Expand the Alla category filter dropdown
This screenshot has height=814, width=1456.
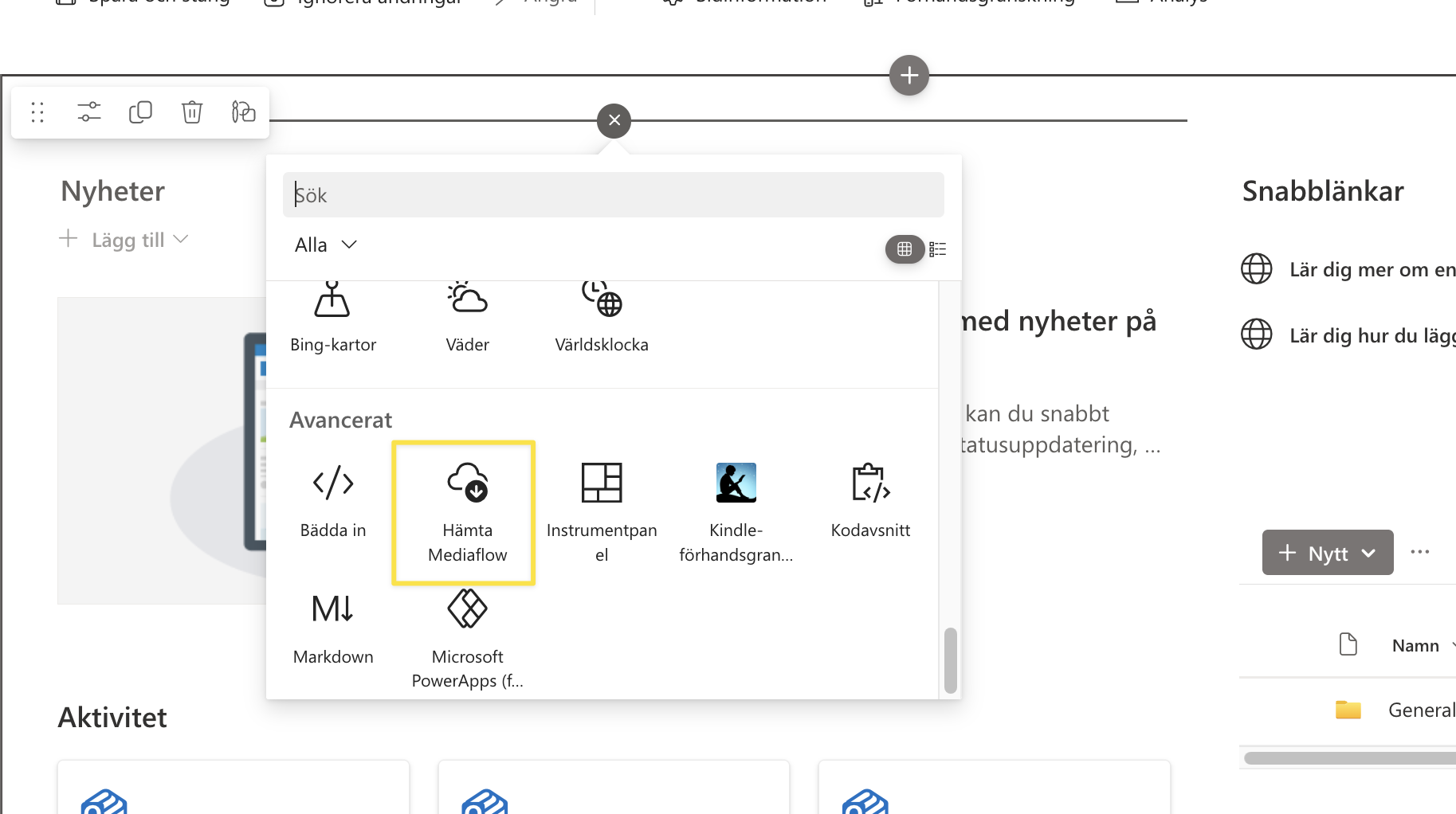coord(325,245)
